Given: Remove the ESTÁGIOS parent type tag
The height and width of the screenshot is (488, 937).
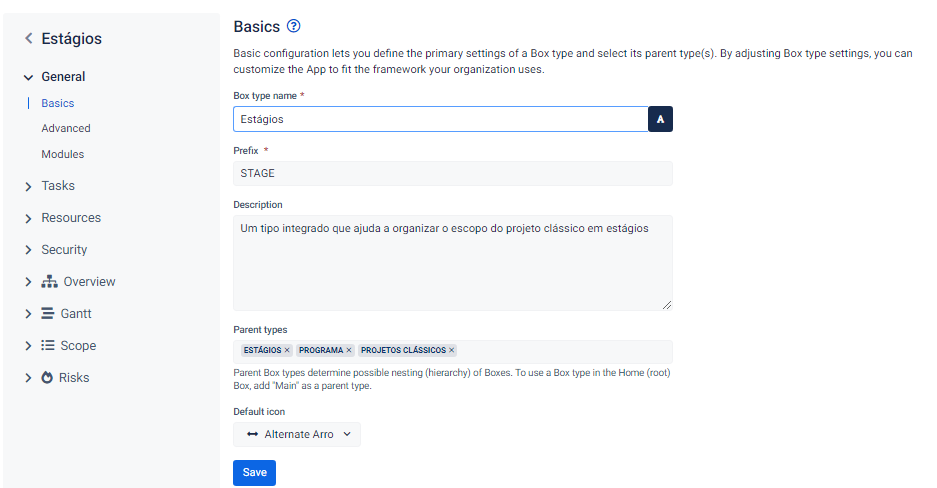Looking at the screenshot, I should pyautogui.click(x=287, y=350).
